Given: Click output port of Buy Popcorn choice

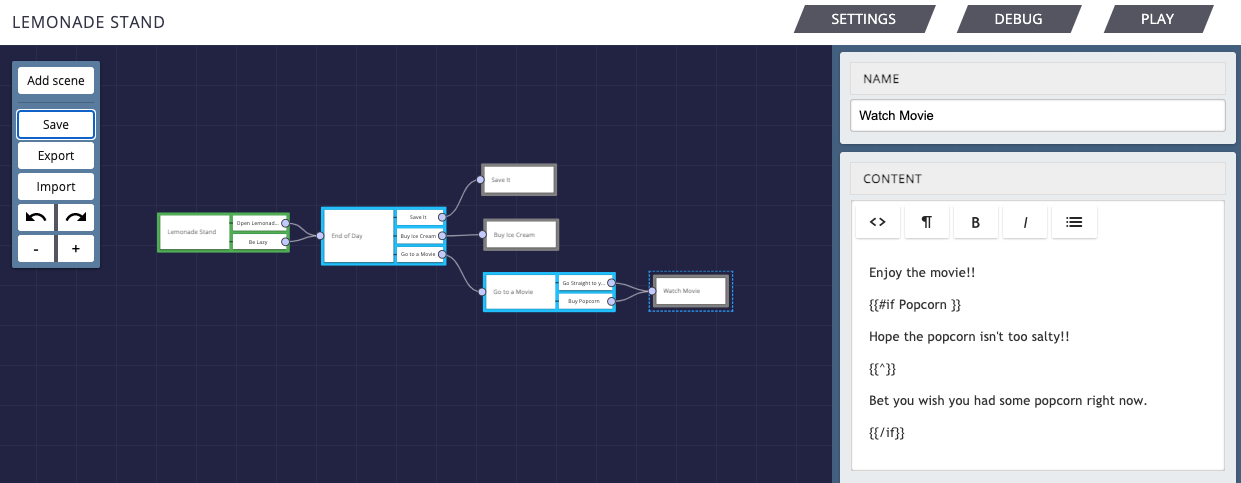Looking at the screenshot, I should coord(611,300).
